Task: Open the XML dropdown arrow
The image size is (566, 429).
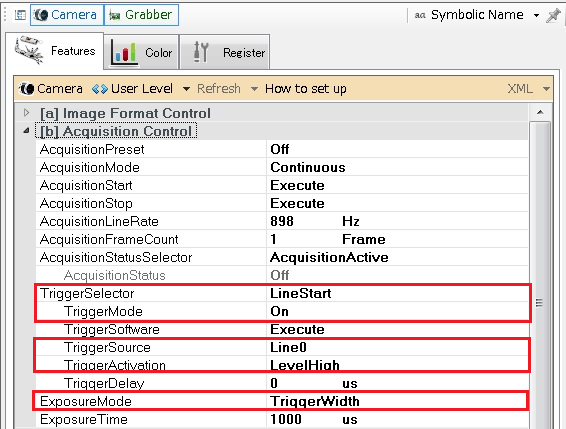Action: [546, 89]
